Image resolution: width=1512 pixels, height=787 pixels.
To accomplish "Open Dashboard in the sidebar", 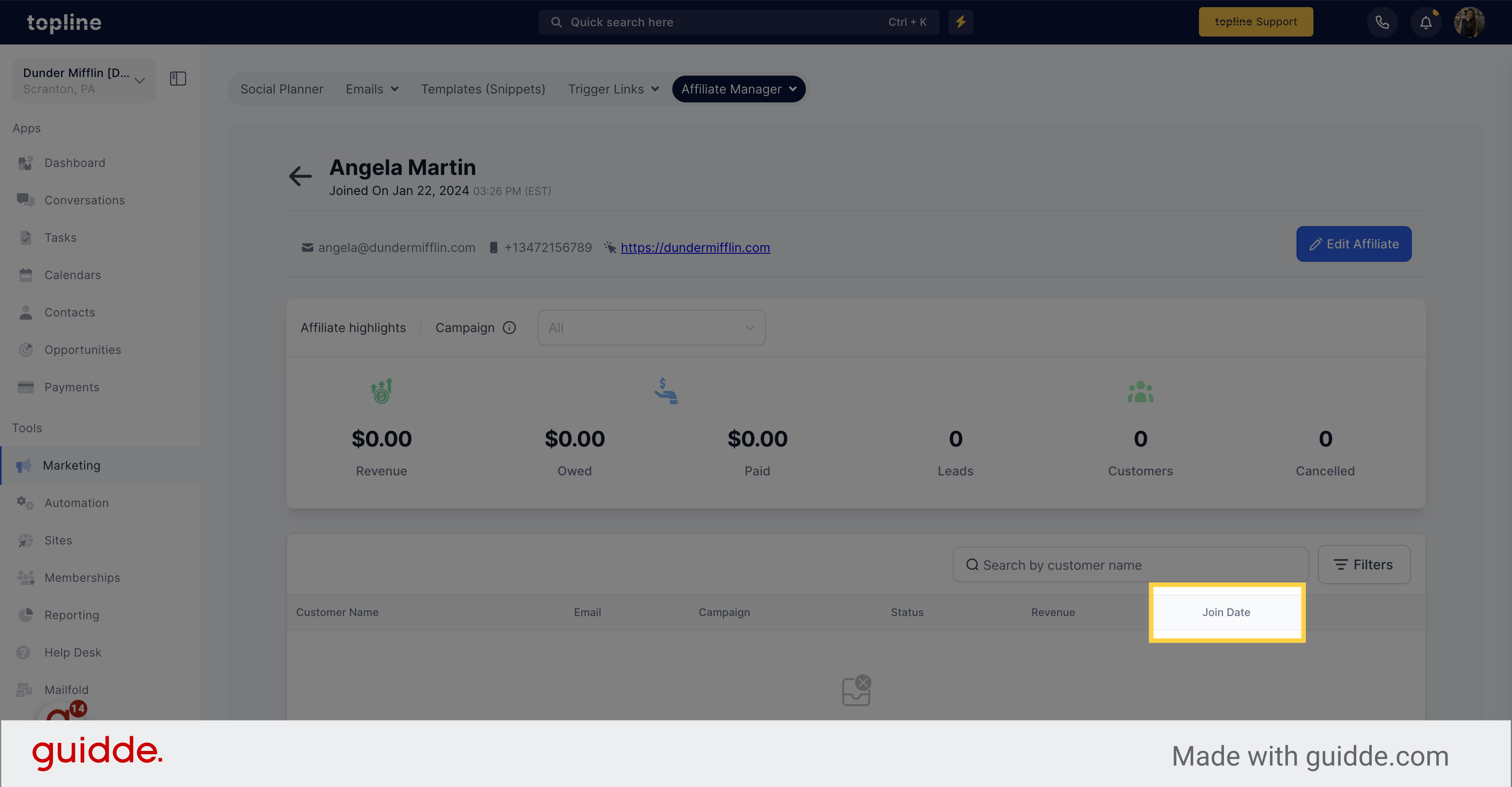I will 74,162.
